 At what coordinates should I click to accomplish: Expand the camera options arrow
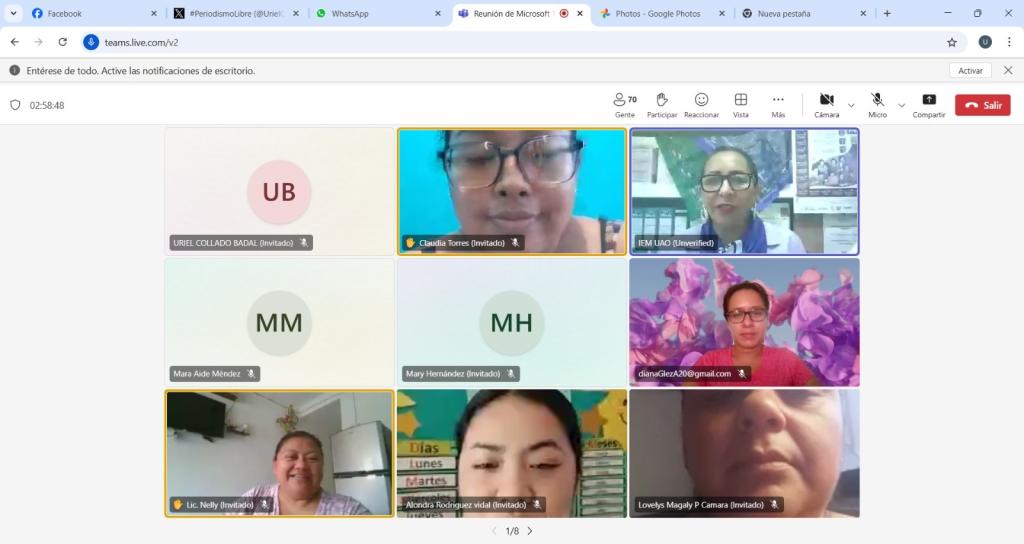click(x=851, y=105)
